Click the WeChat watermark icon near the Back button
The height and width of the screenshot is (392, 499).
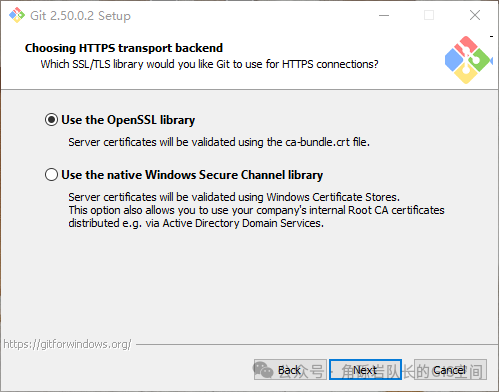(263, 369)
